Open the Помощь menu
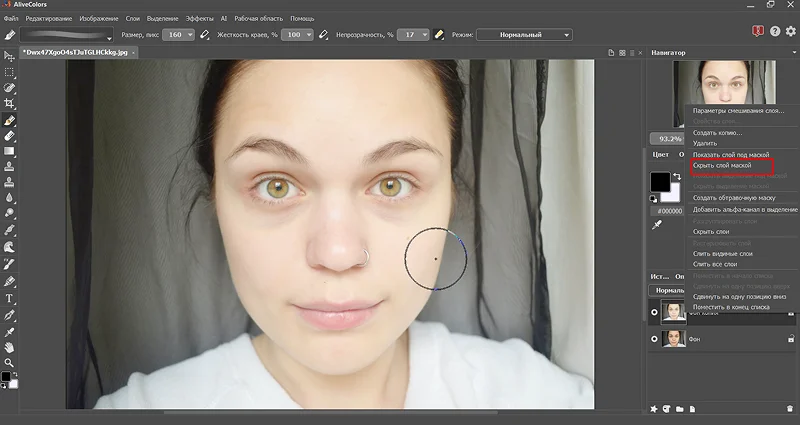This screenshot has height=425, width=800. click(x=302, y=18)
